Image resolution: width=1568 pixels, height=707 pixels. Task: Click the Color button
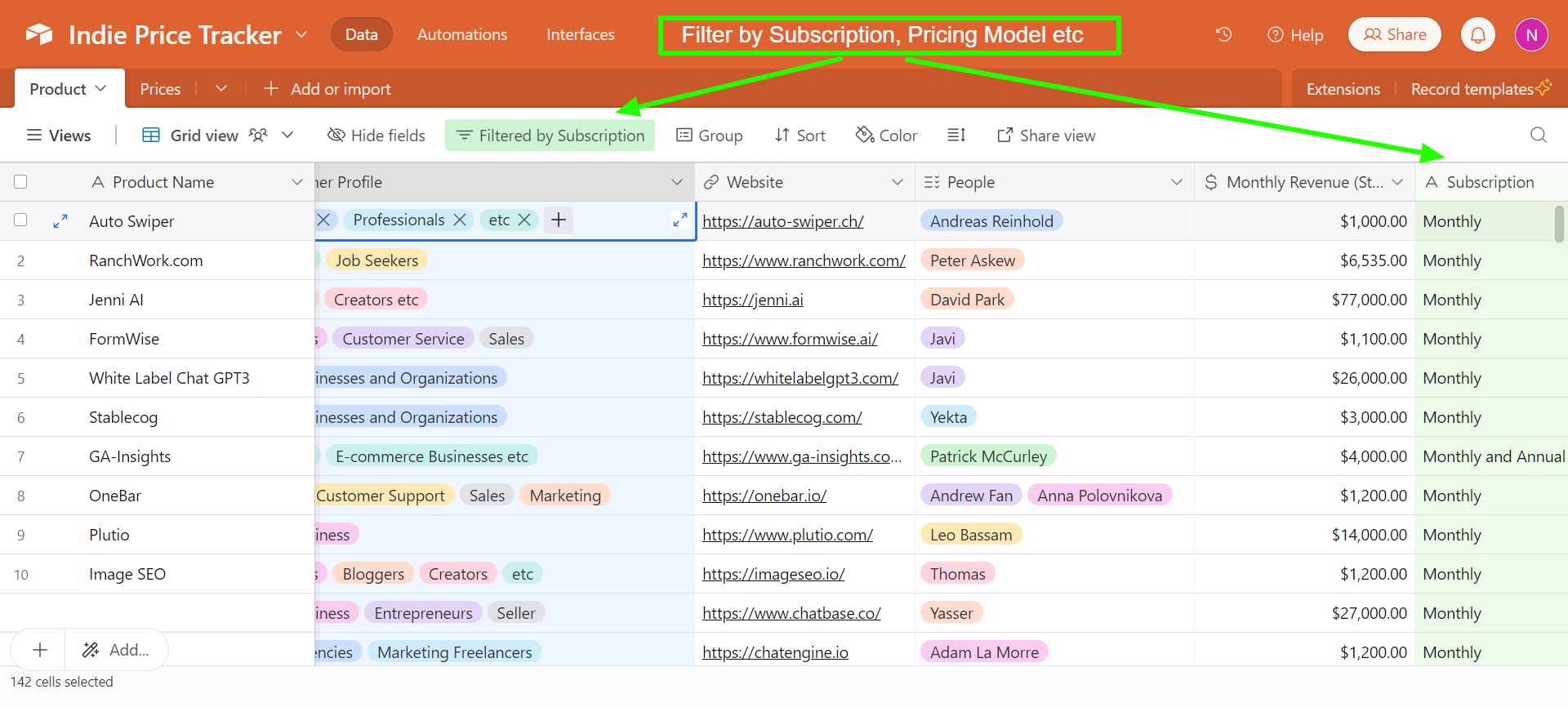tap(887, 135)
